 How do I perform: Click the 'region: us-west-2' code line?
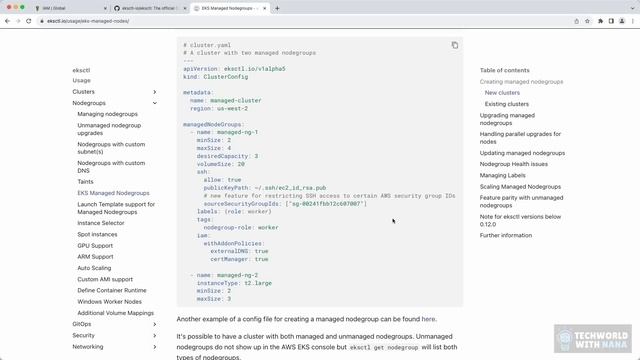(x=219, y=109)
